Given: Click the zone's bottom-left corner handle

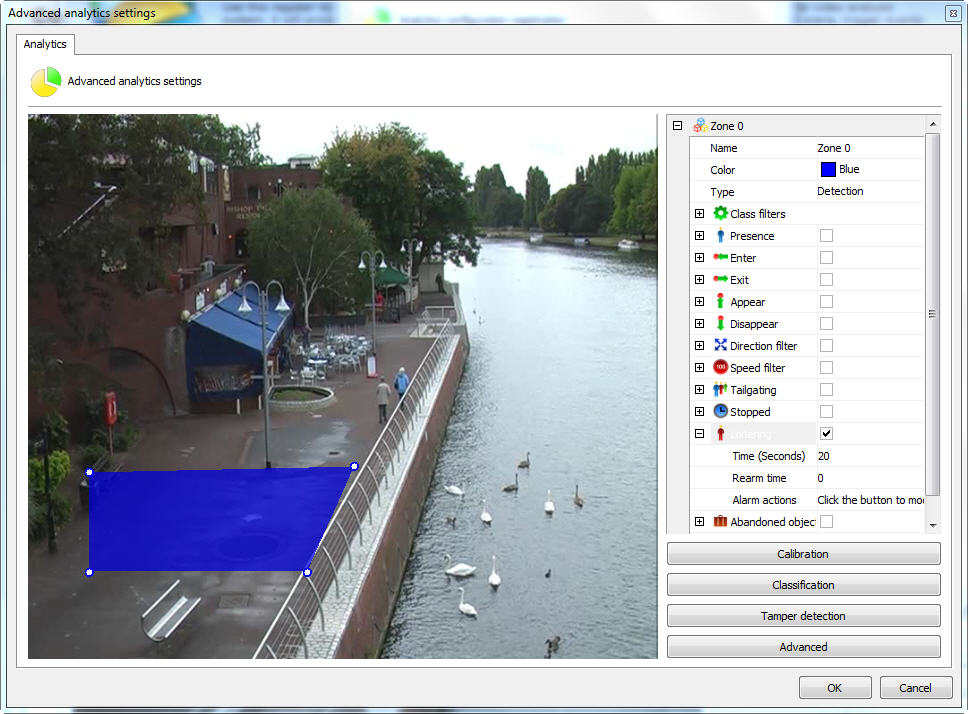Looking at the screenshot, I should [x=90, y=573].
